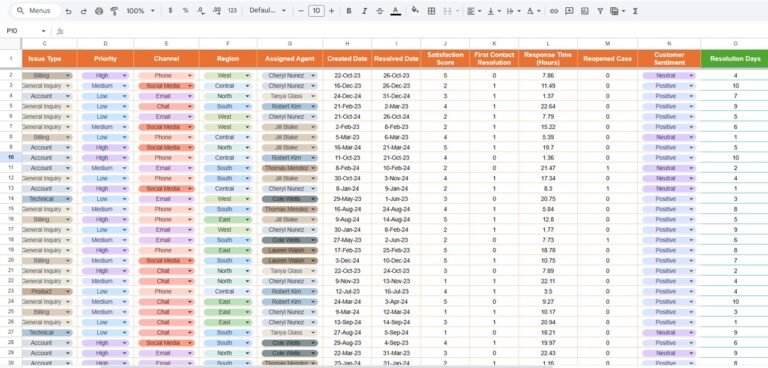Open the font family Default dropdown
Screen dimensions: 768x368
(x=267, y=11)
